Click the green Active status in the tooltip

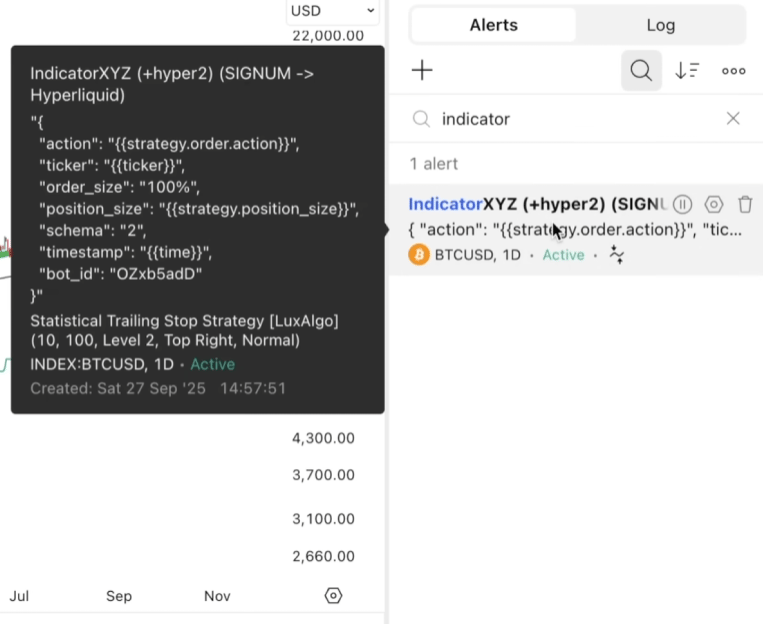[x=213, y=364]
